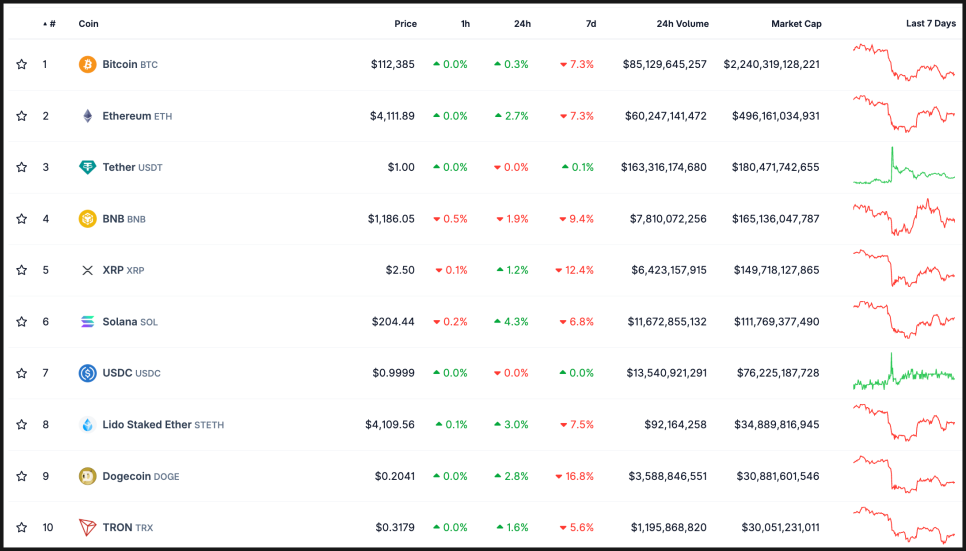Click the Bitcoin coin logo icon
966x551 pixels.
[x=88, y=65]
